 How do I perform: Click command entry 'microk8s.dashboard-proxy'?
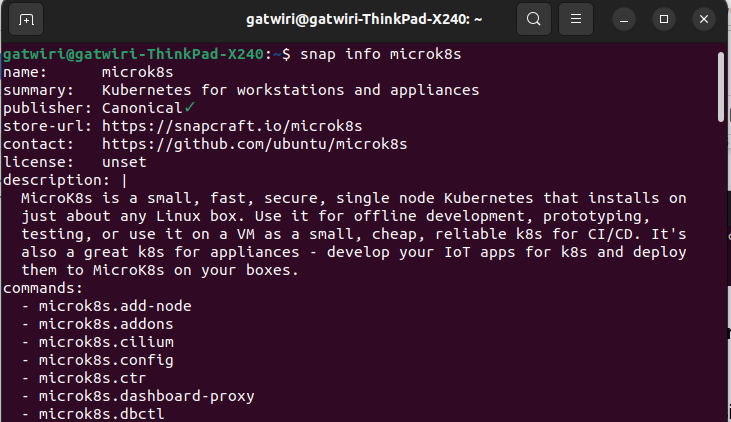146,396
